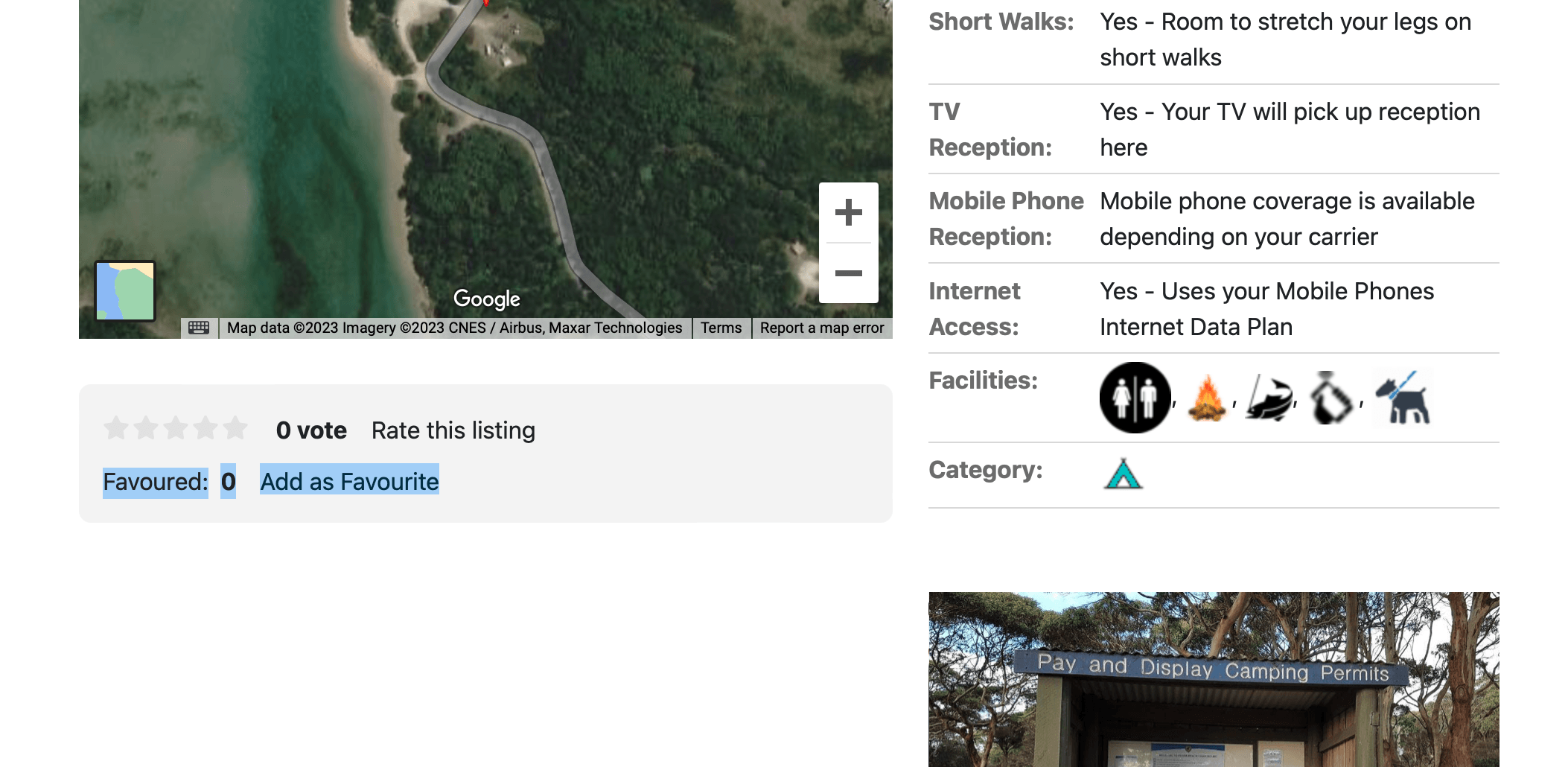Click the toilets facility icon
The image size is (1568, 767).
click(1135, 398)
